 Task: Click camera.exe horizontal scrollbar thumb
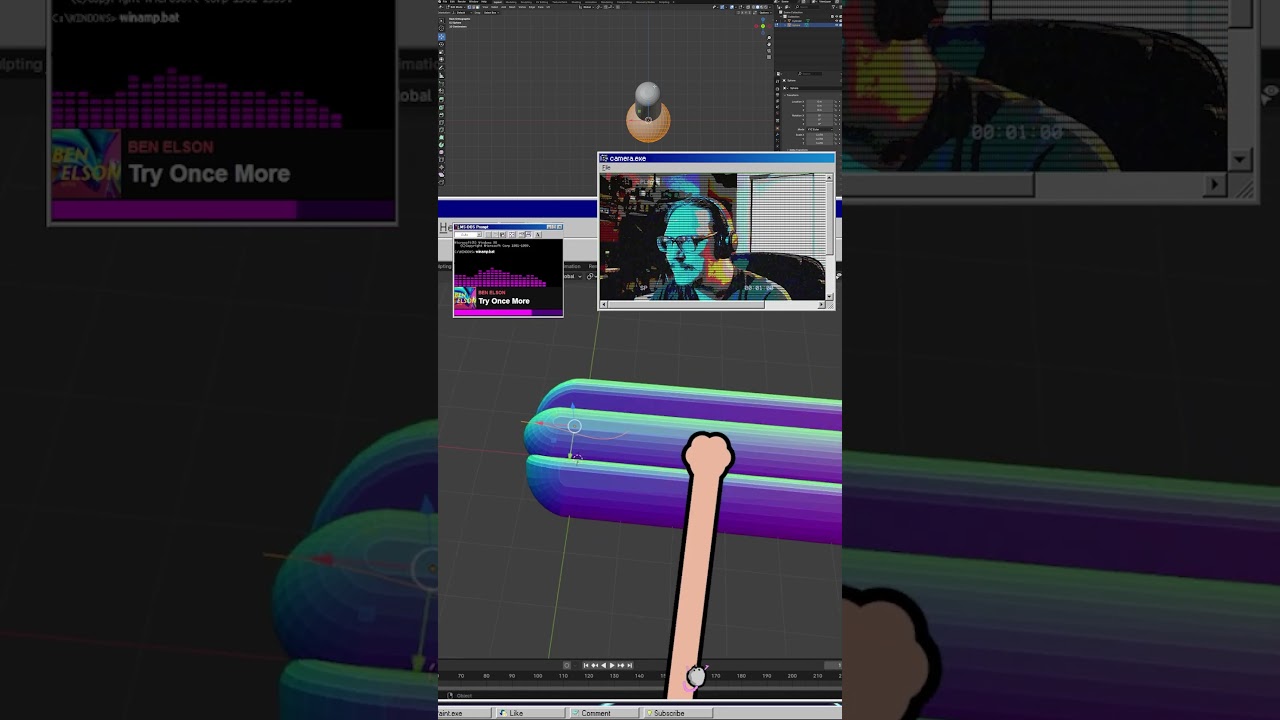click(x=685, y=304)
